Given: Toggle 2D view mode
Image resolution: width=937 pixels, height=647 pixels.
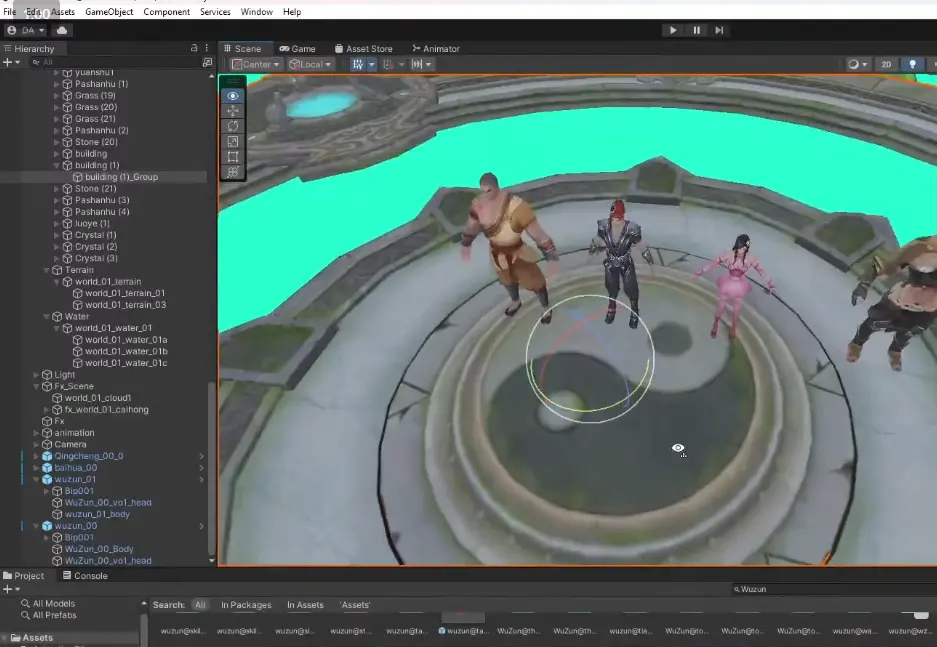Looking at the screenshot, I should 886,65.
